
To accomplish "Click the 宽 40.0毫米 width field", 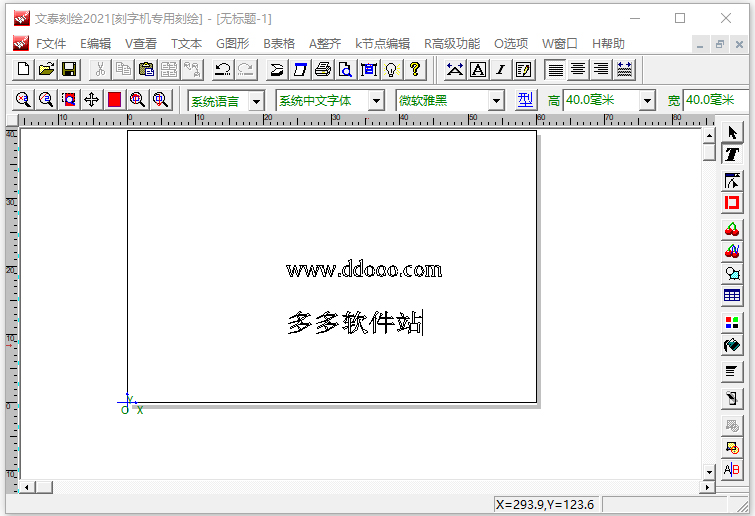I will (x=716, y=100).
